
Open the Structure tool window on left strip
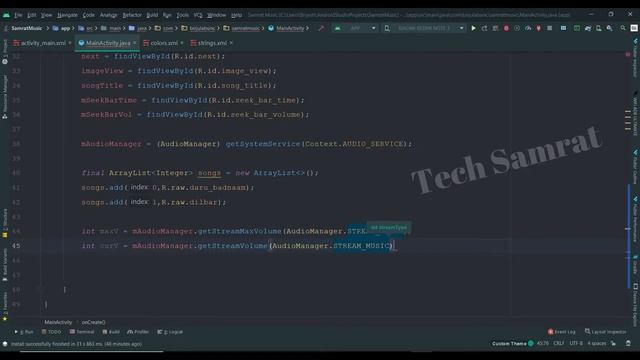click(5, 223)
